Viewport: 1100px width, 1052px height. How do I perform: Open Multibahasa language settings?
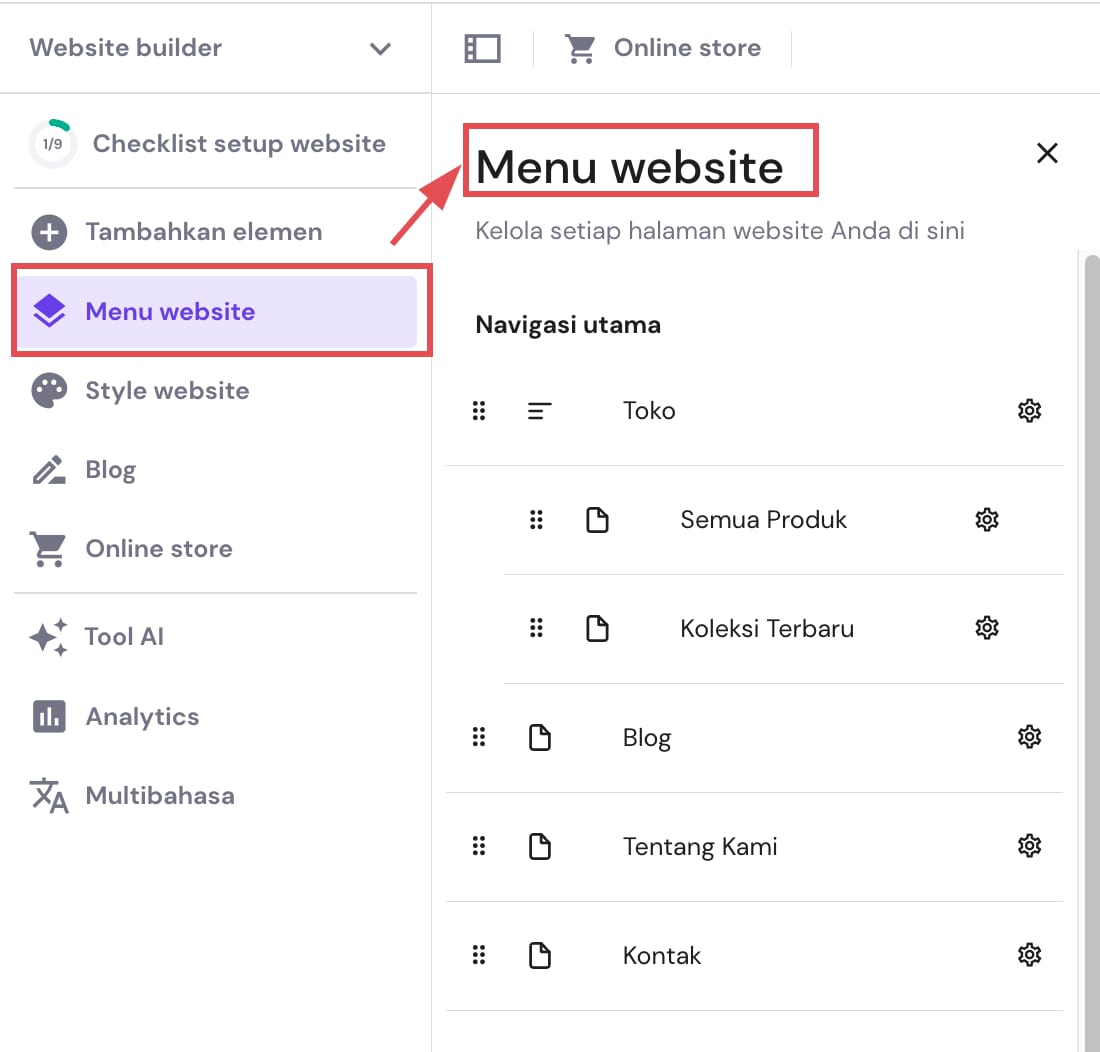[160, 796]
